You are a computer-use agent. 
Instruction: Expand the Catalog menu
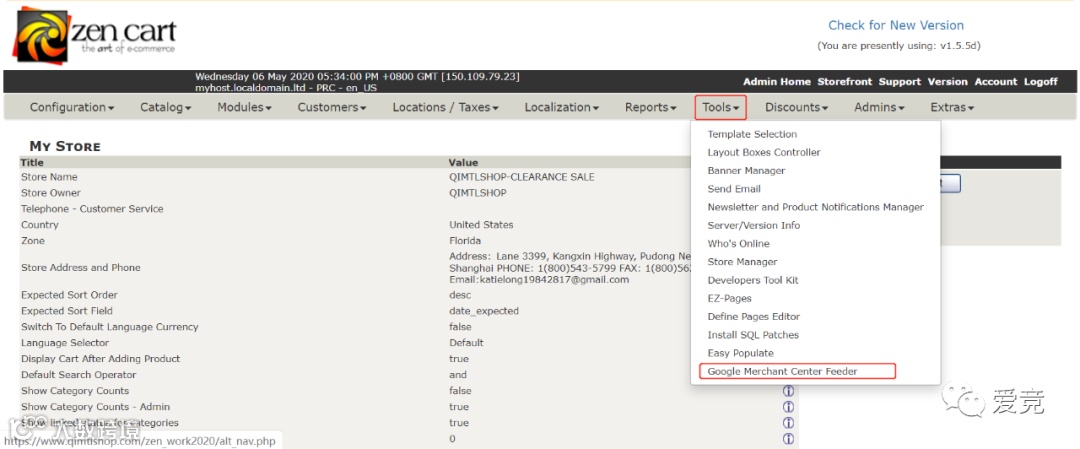(x=165, y=107)
